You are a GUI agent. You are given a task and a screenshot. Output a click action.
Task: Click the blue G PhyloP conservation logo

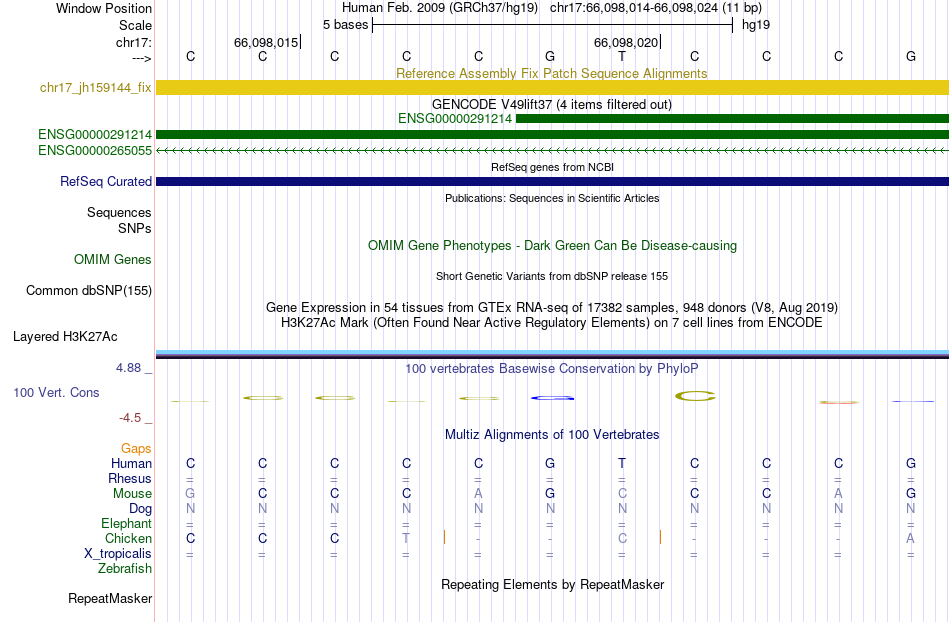click(x=552, y=398)
